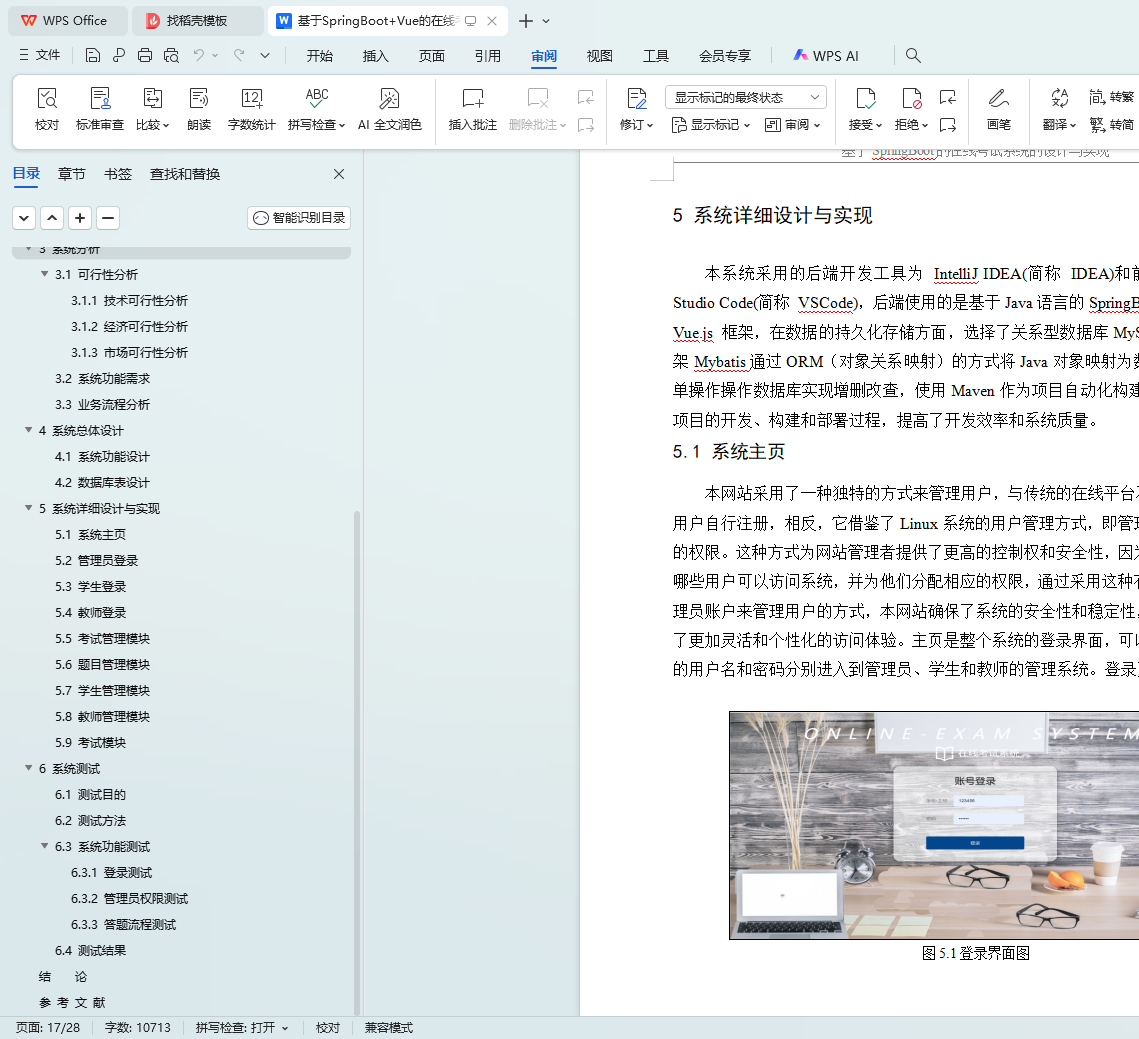
Task: Toggle 拼写检查 status in status bar
Action: pyautogui.click(x=241, y=1028)
